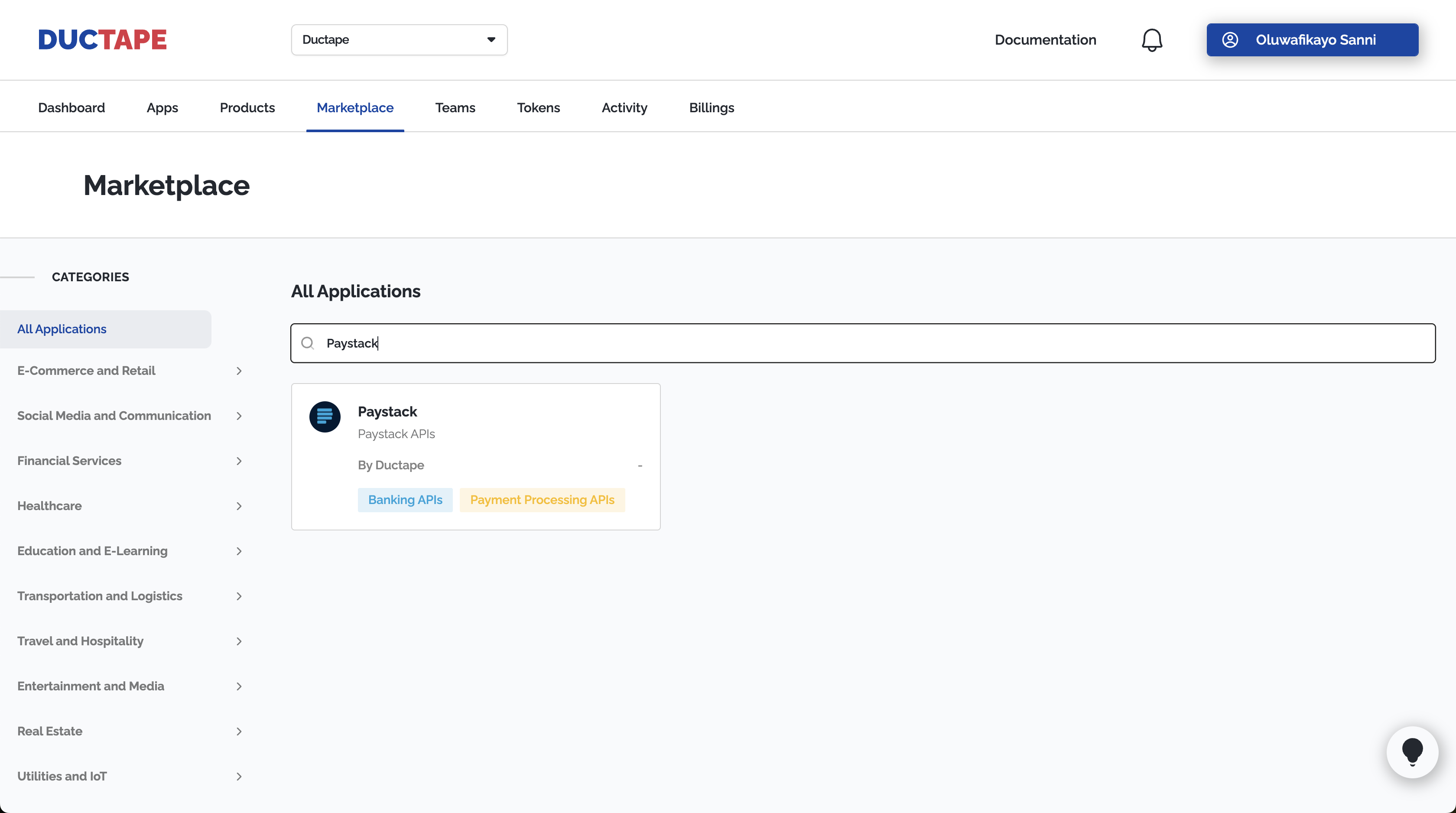This screenshot has height=813, width=1456.
Task: Click the Paystack search input field
Action: tap(862, 343)
